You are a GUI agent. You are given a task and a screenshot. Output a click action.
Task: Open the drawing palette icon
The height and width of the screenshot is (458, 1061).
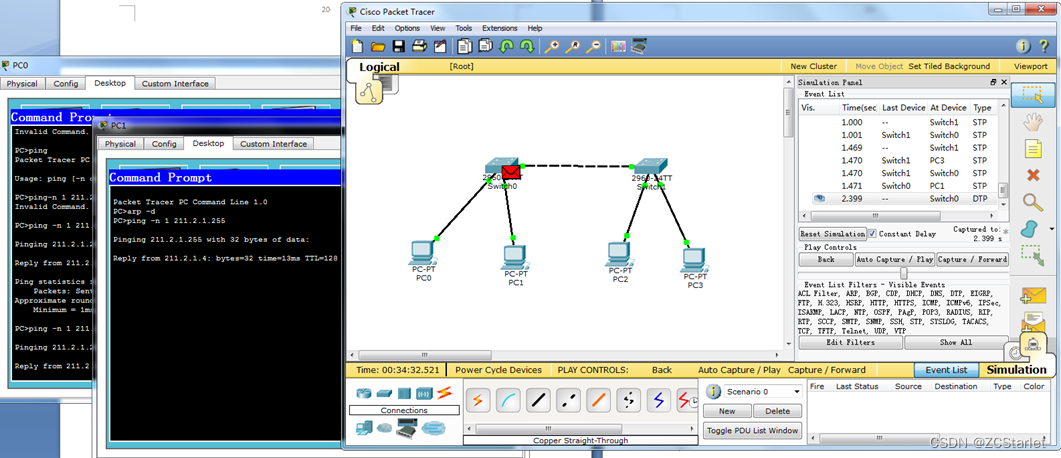[x=618, y=47]
